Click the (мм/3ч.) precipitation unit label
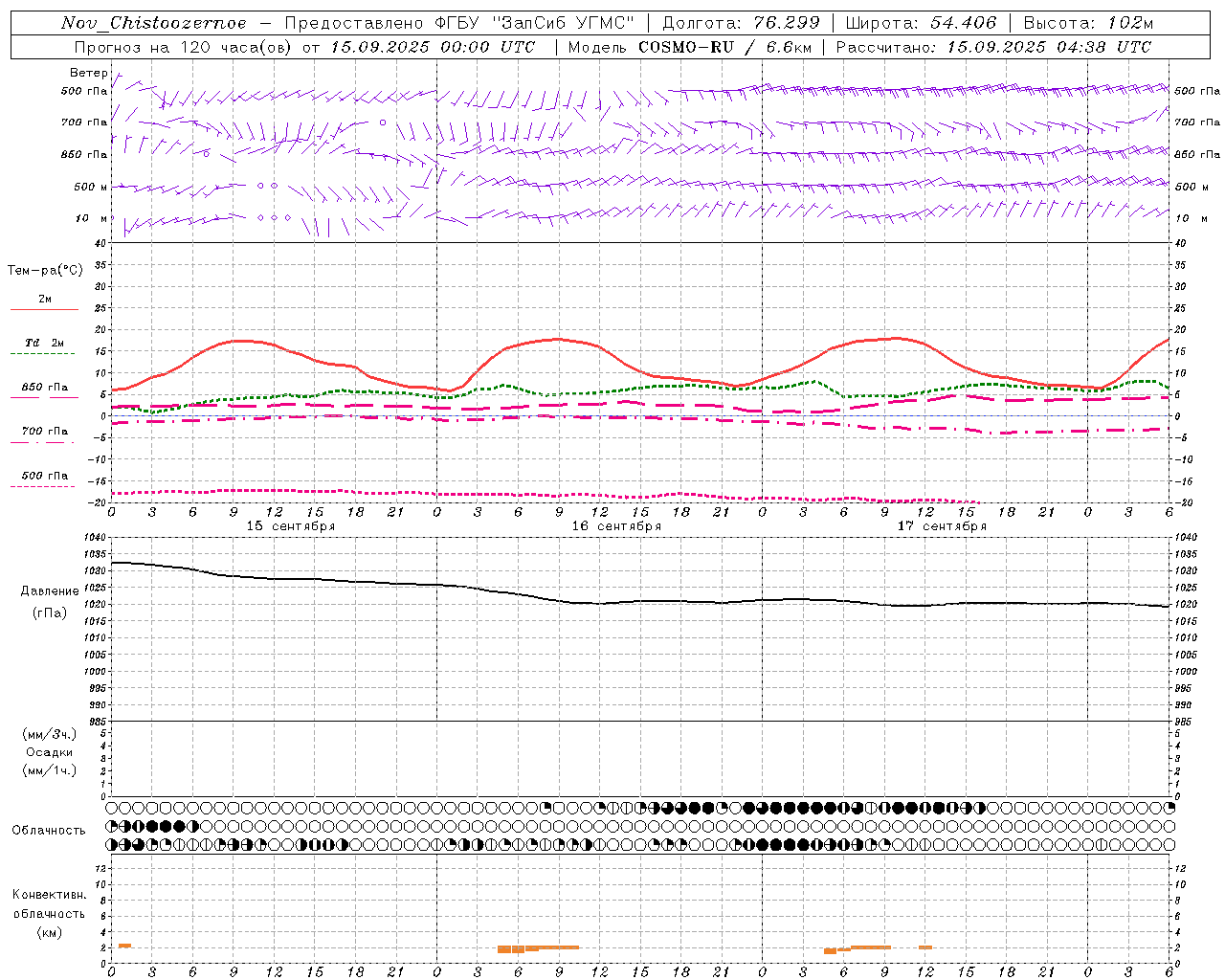1225x980 pixels. point(50,734)
